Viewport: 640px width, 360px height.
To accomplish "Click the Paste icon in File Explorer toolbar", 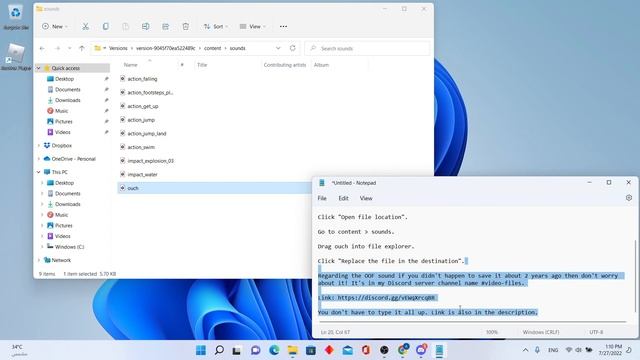I will pyautogui.click(x=125, y=27).
